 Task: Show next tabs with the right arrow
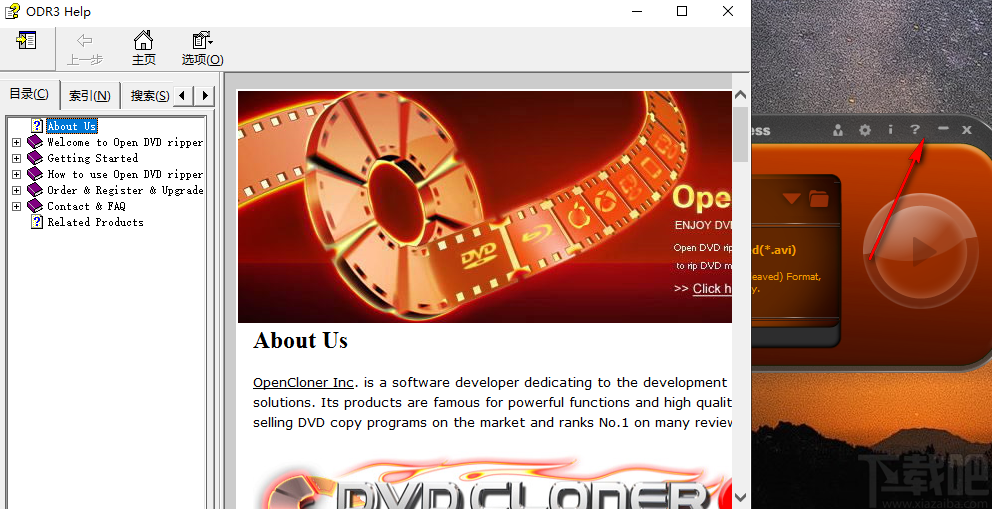click(204, 95)
